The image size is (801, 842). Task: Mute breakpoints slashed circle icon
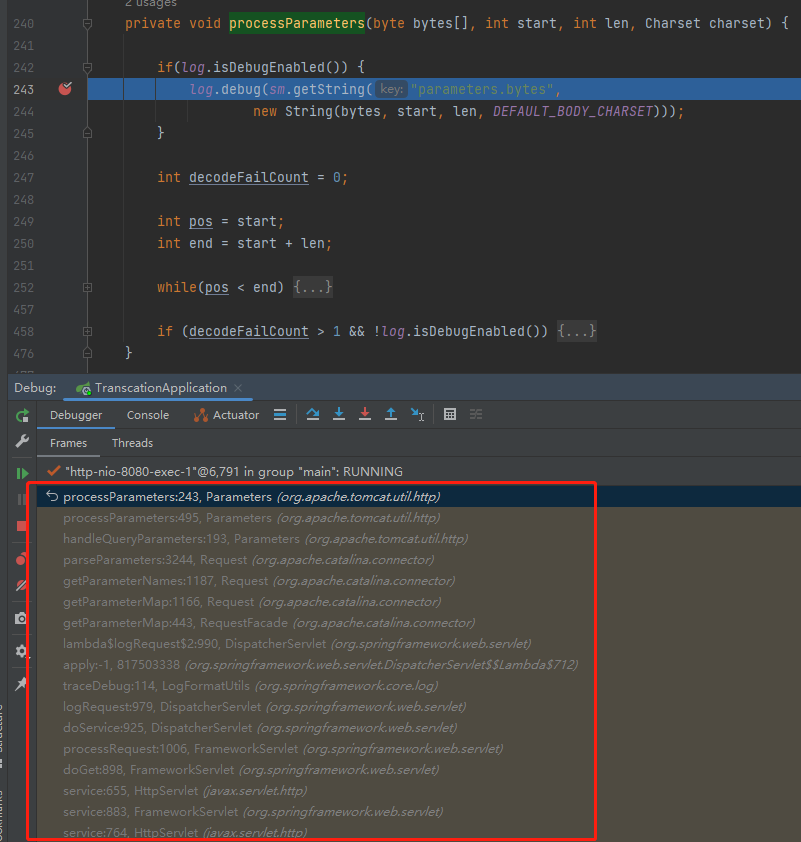coord(21,585)
